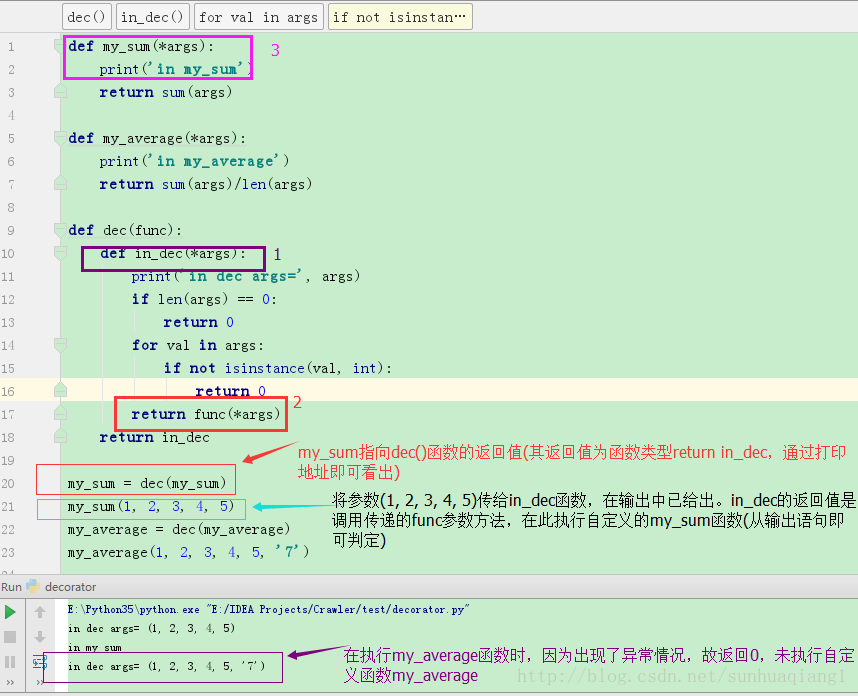Show hidden actions via Run toolbar chevron

coord(10,681)
